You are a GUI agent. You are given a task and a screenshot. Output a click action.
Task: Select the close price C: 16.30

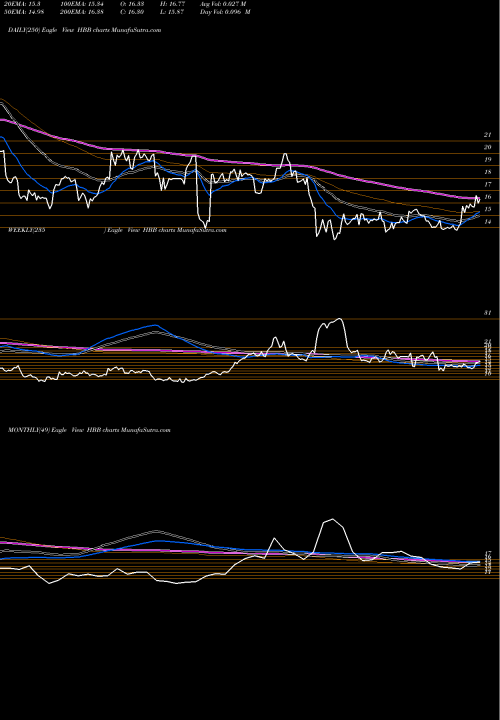[x=134, y=12]
